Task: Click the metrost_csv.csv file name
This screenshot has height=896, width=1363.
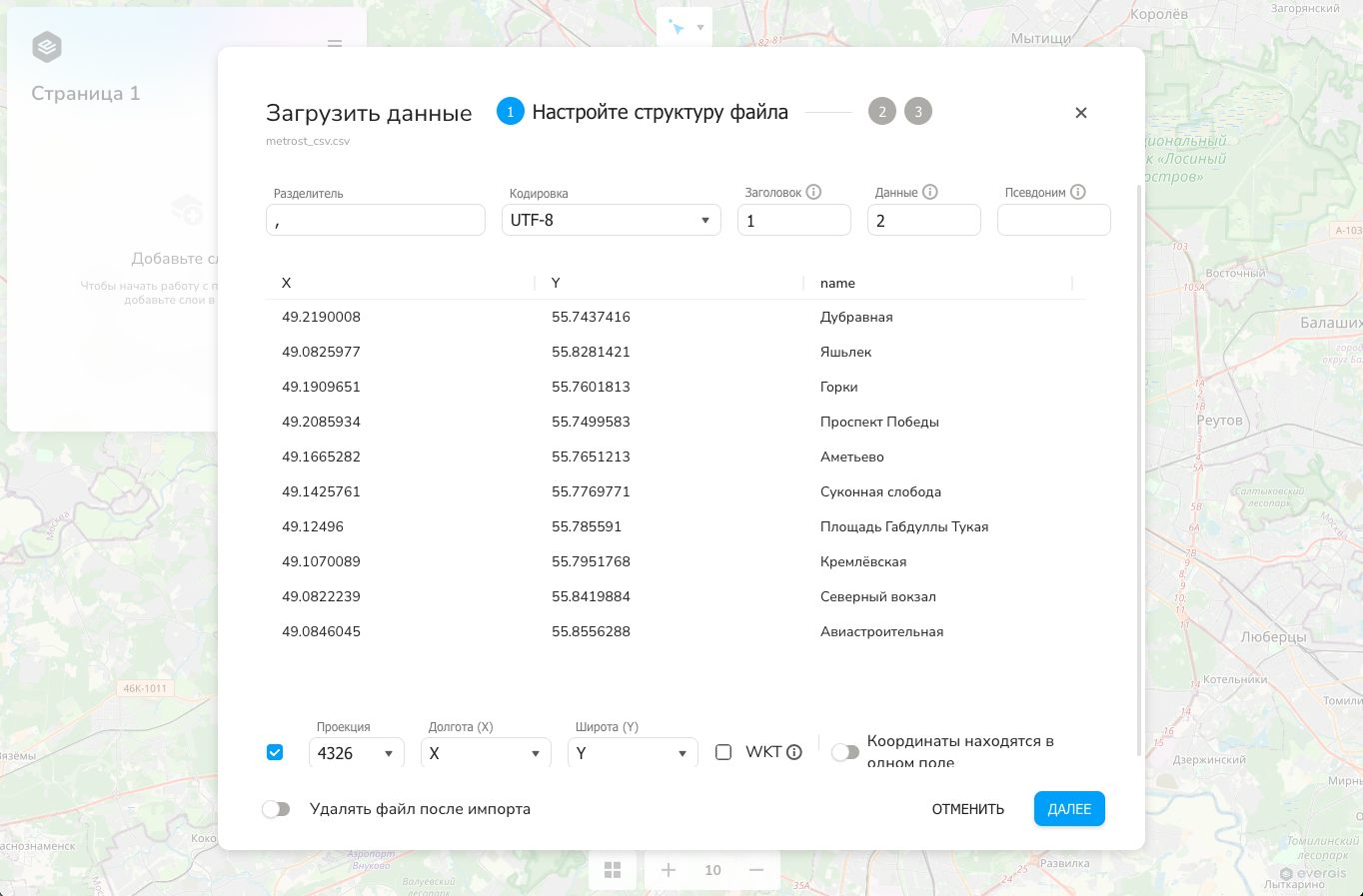Action: [308, 141]
